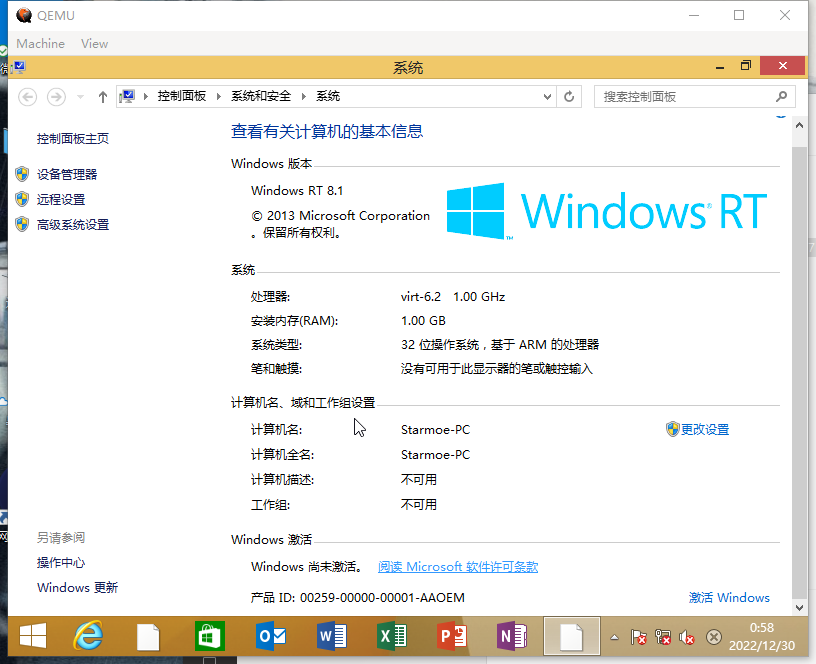Click 更改设置 link

coord(705,429)
